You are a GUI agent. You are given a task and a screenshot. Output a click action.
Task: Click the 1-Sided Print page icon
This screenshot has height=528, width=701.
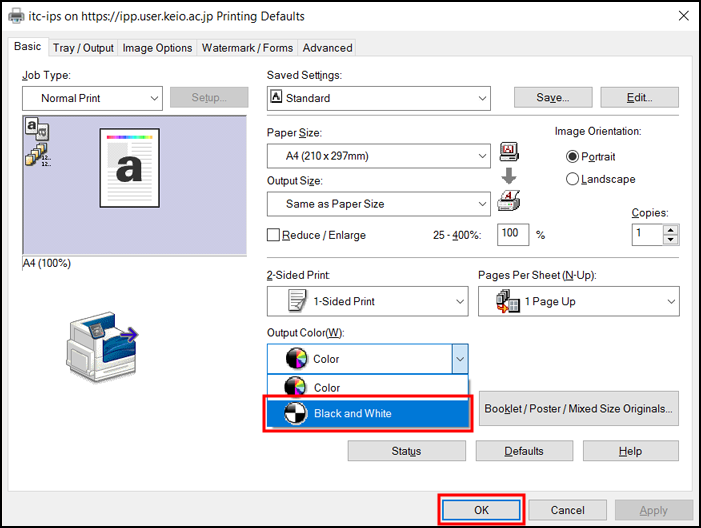pyautogui.click(x=297, y=300)
